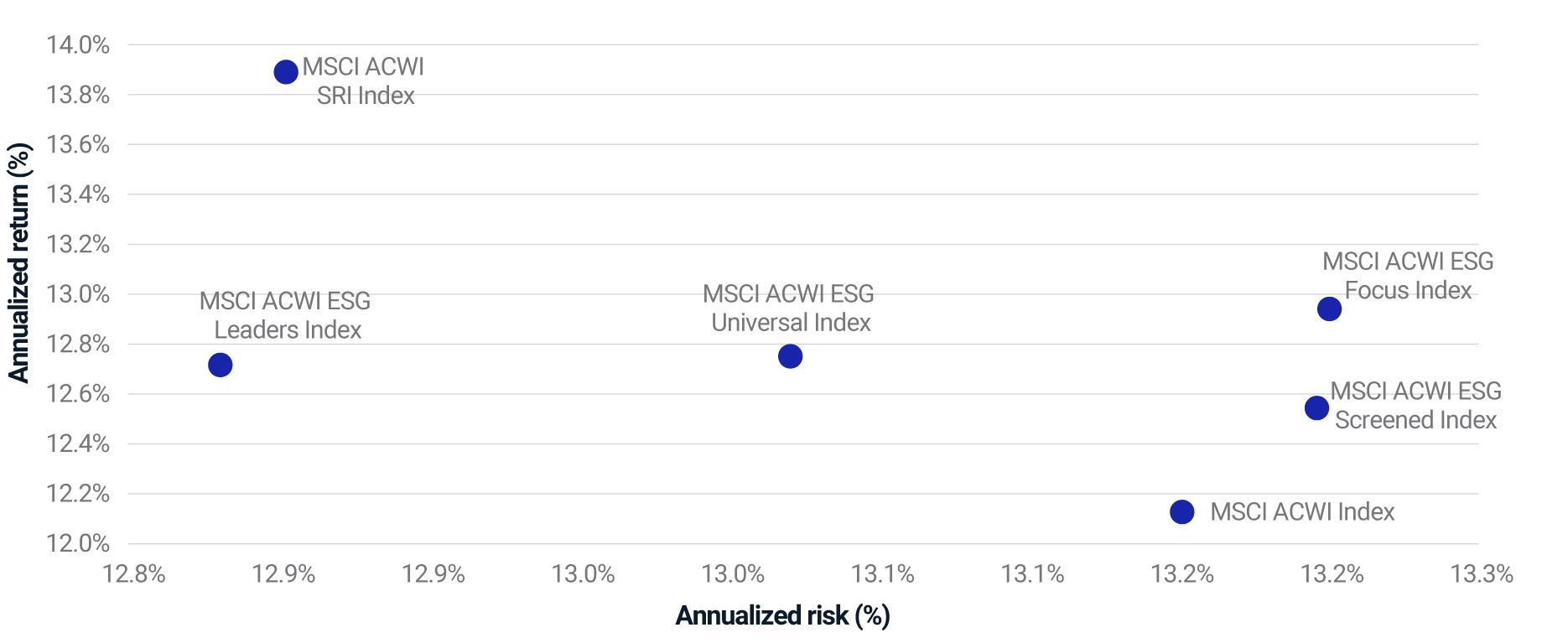Click the ESG Screened Index data point

(1316, 408)
